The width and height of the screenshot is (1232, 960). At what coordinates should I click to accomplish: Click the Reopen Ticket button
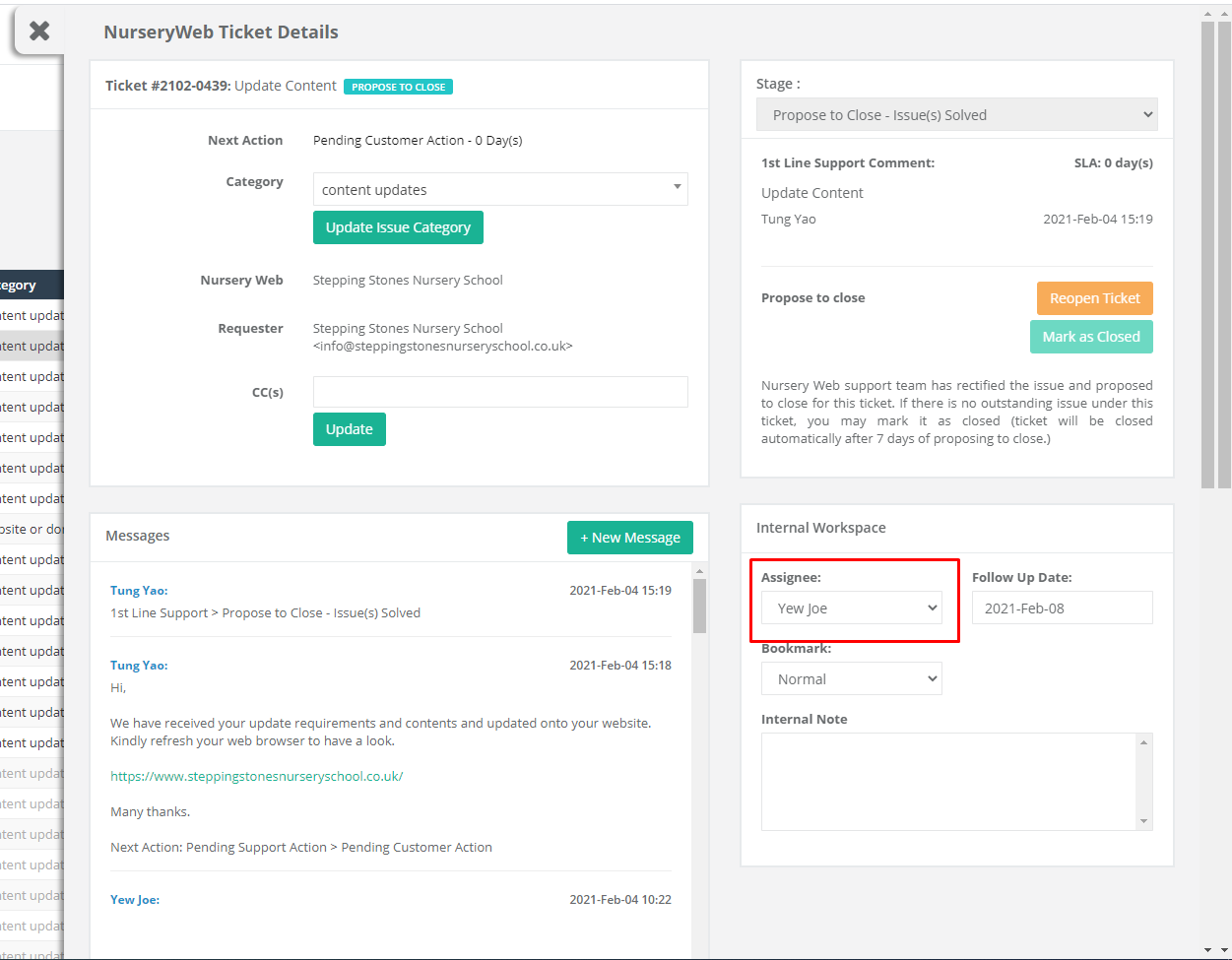(x=1094, y=298)
